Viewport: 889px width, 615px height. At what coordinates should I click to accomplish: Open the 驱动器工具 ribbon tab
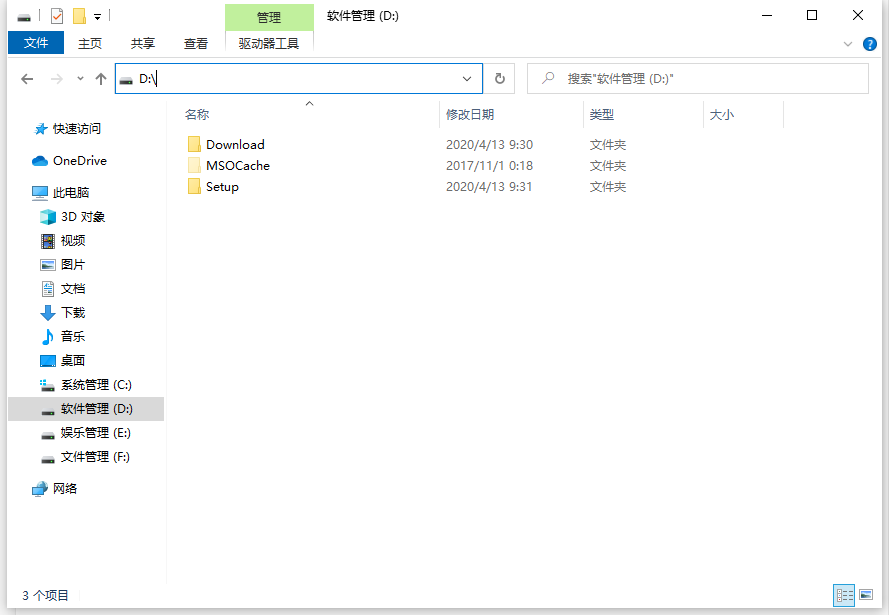pos(269,44)
